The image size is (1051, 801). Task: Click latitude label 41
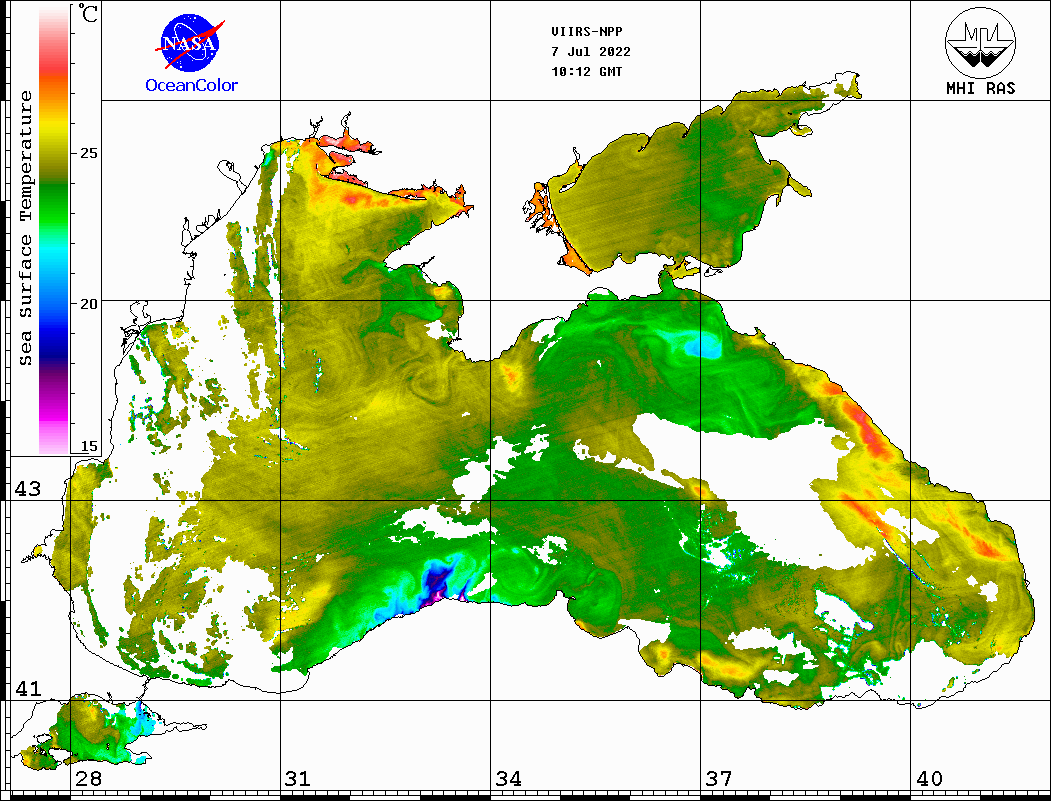(x=28, y=688)
